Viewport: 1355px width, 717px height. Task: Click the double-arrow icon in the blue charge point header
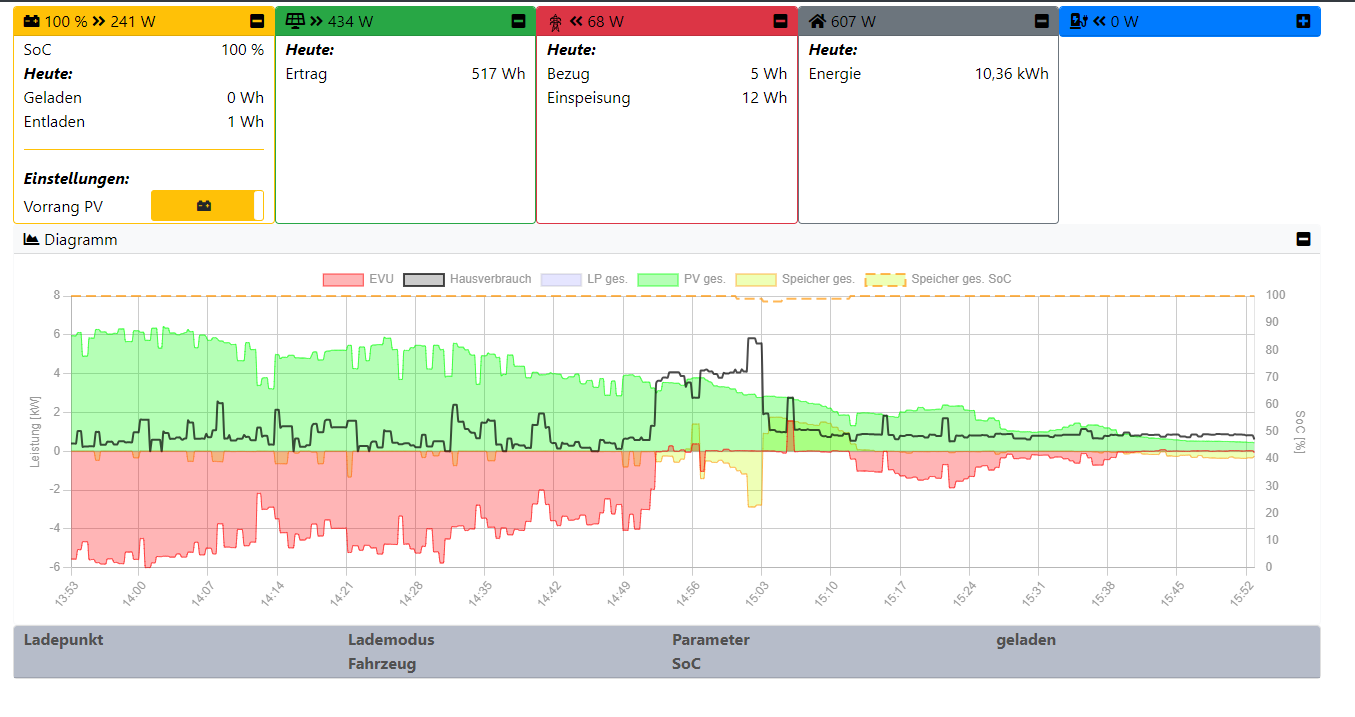click(1099, 21)
